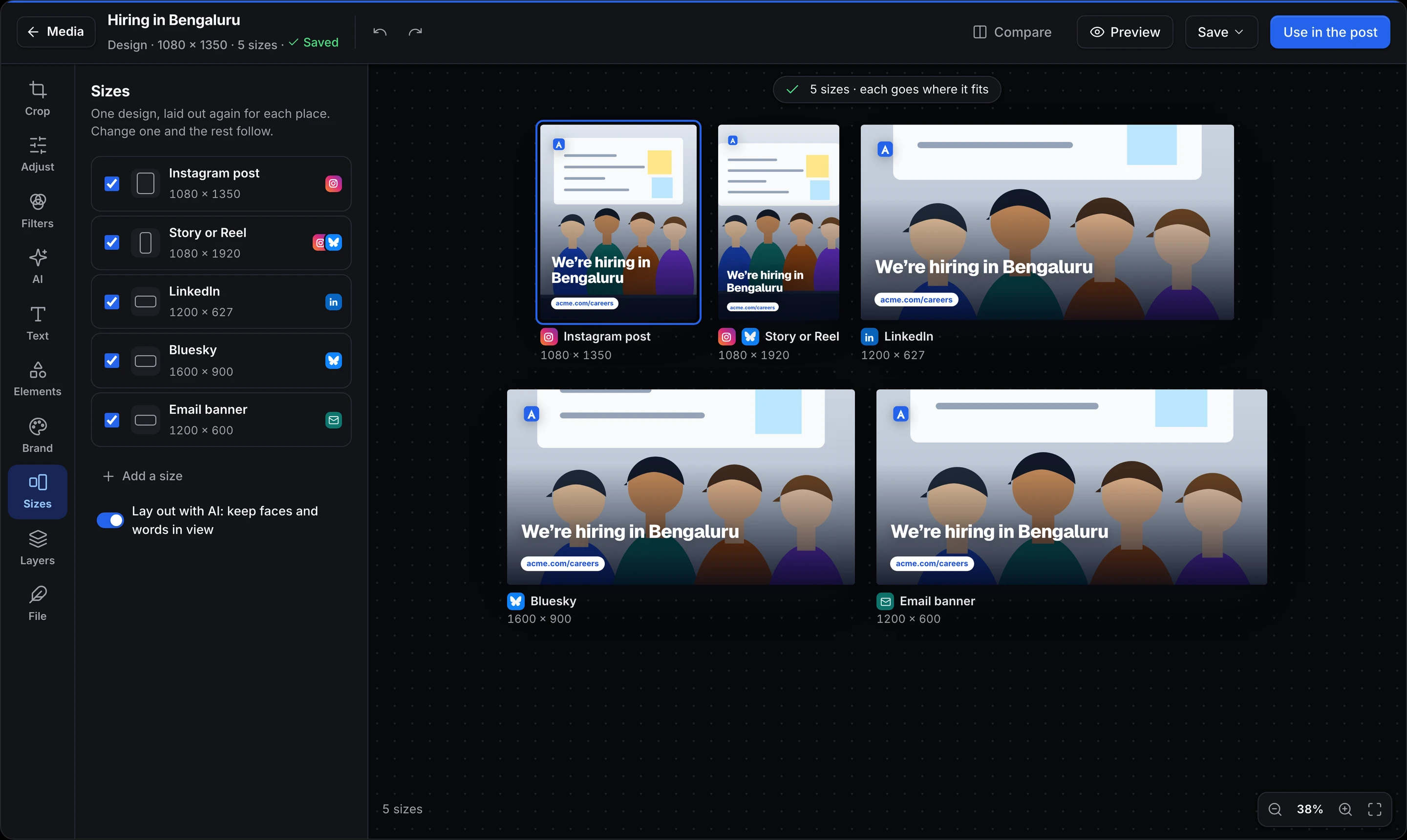Uncheck the LinkedIn size

tap(111, 302)
